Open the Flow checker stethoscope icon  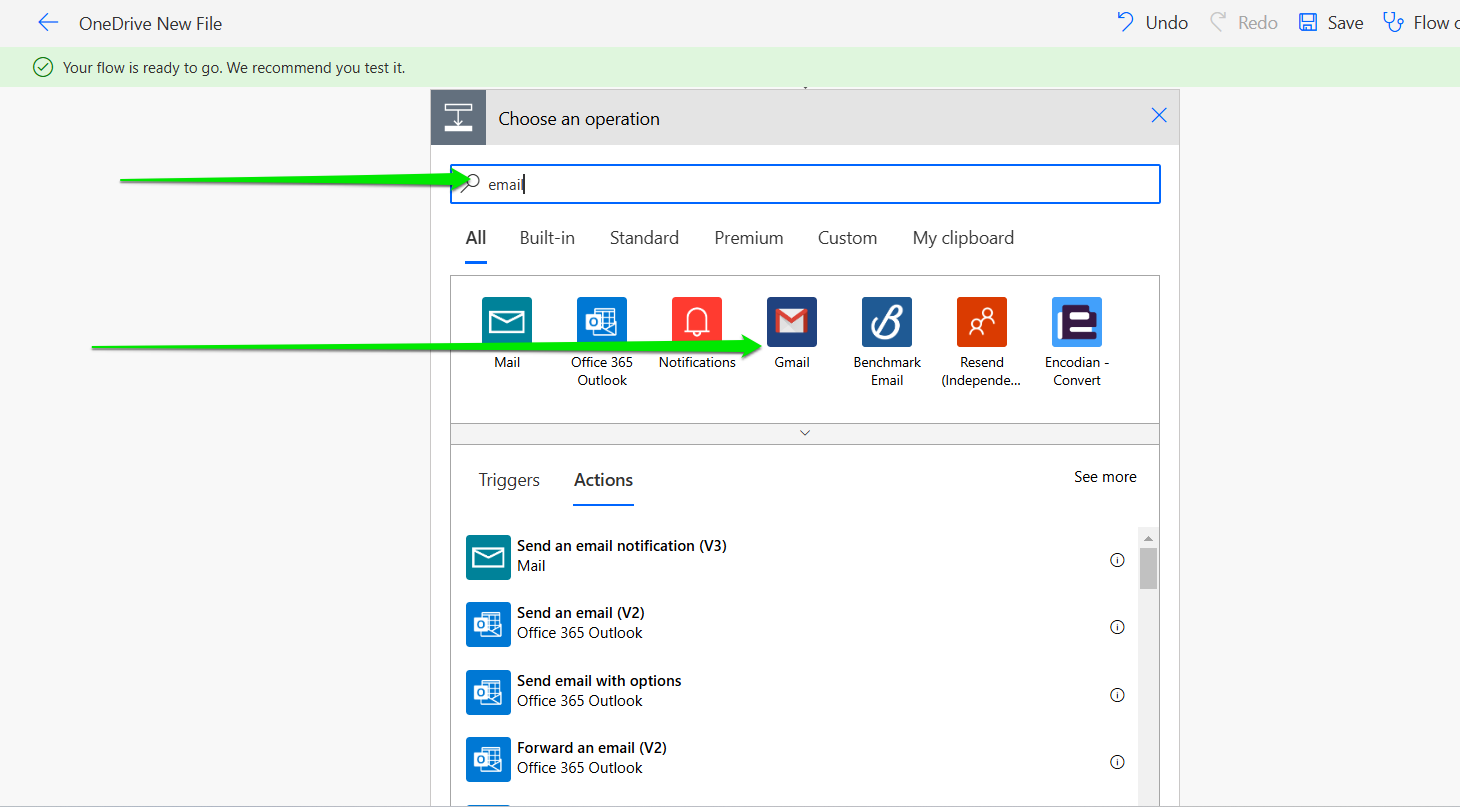[x=1393, y=22]
